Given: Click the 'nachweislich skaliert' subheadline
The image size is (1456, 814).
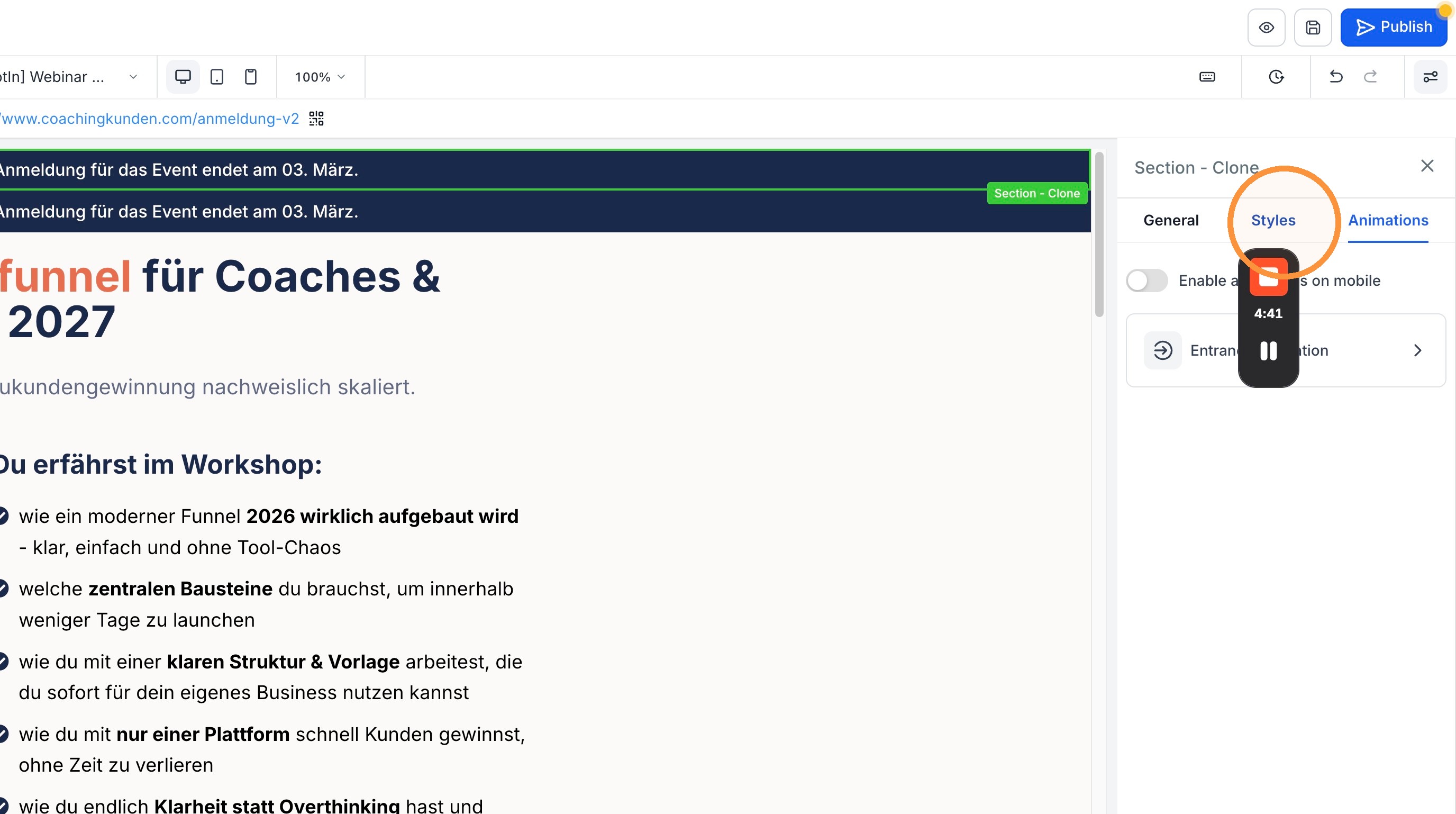Looking at the screenshot, I should point(207,387).
